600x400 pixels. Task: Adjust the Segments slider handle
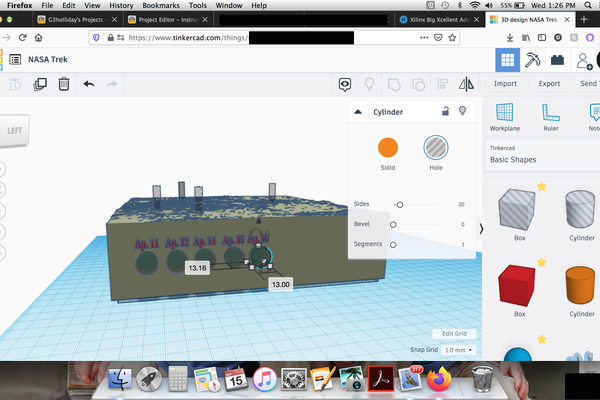coord(393,245)
